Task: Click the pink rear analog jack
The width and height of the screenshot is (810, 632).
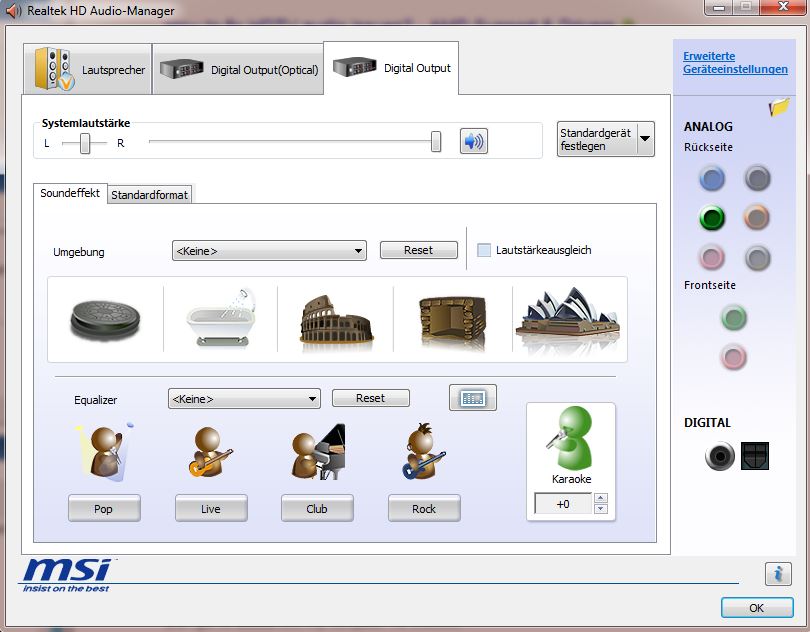Action: pyautogui.click(x=712, y=257)
